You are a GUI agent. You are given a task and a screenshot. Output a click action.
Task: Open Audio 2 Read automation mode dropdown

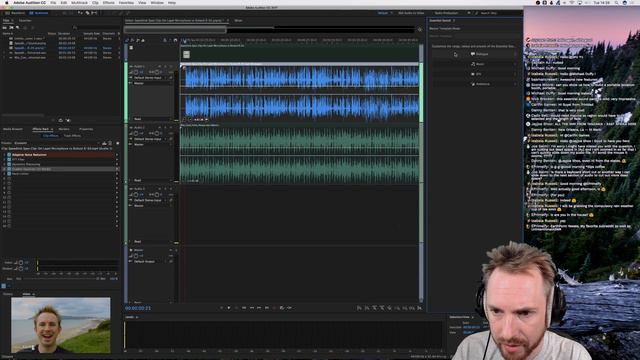(151, 180)
